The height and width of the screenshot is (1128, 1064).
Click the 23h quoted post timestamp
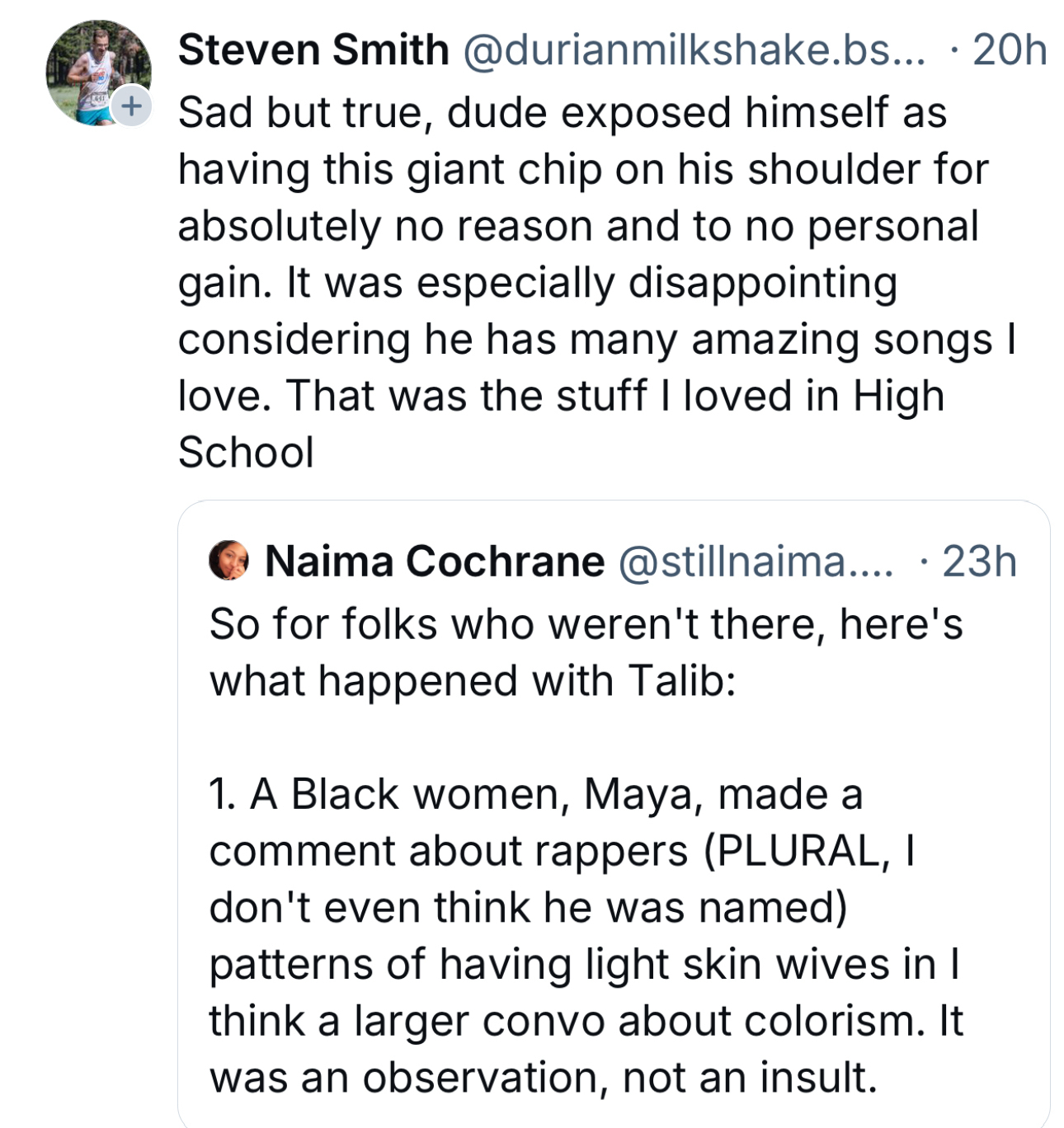[x=978, y=562]
